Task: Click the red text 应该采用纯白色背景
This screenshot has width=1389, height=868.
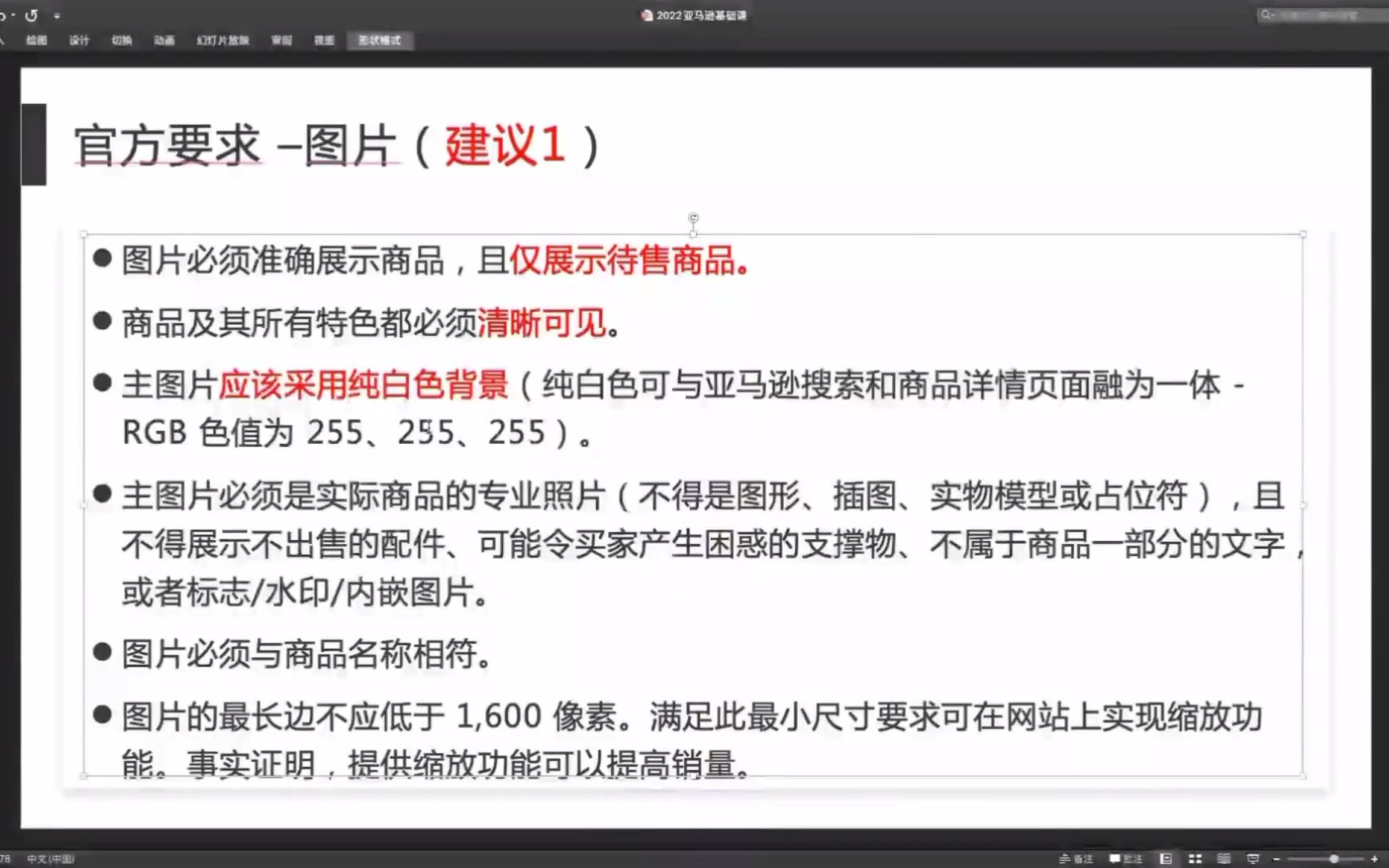Action: tap(364, 385)
